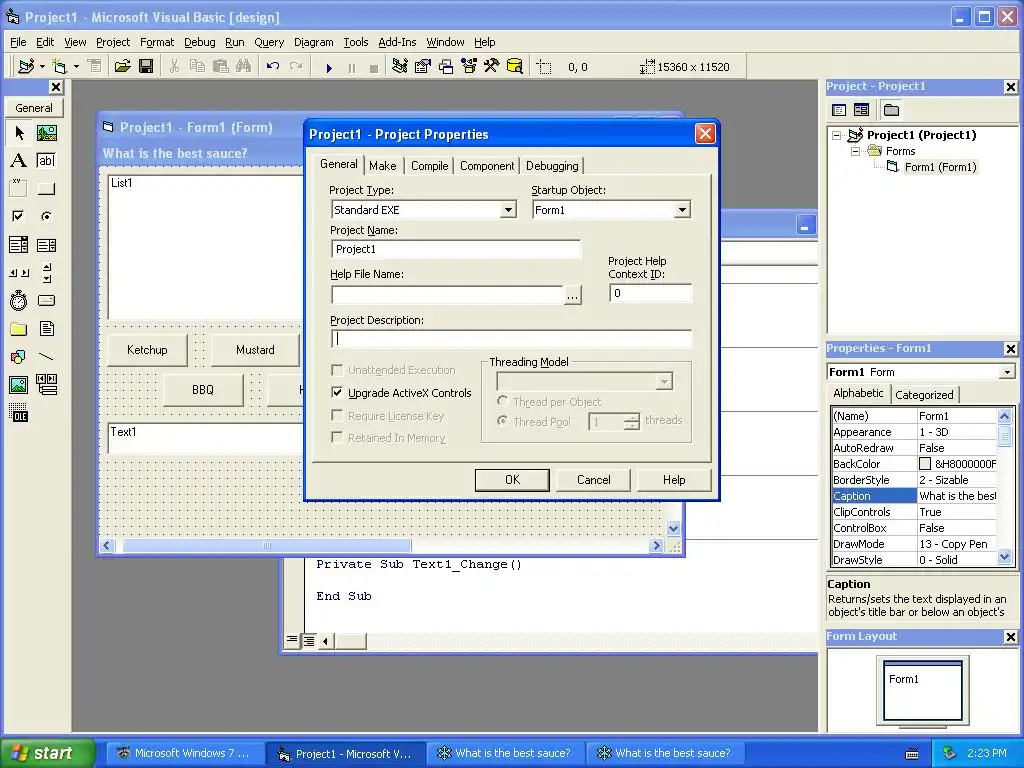Click the BackColor property color swatch
Viewport: 1024px width, 768px height.
pos(925,464)
